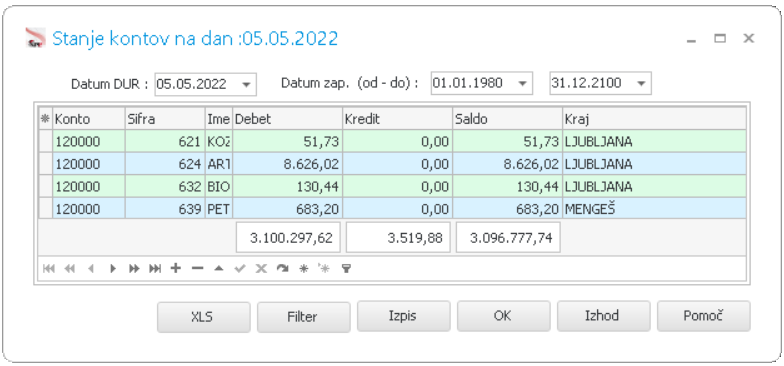
Task: Go to the previous record
Action: tap(91, 269)
